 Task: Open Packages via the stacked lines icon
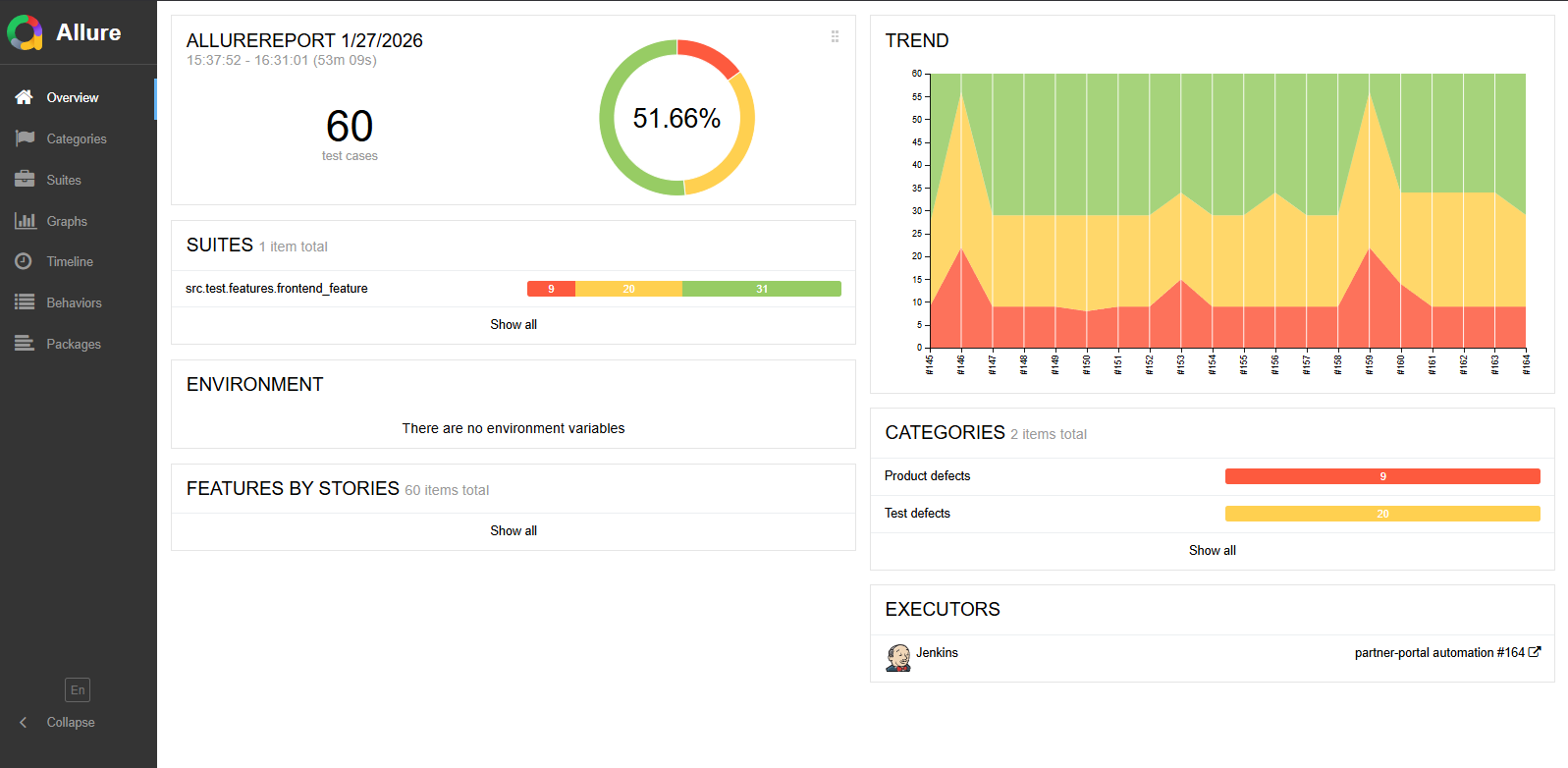25,344
